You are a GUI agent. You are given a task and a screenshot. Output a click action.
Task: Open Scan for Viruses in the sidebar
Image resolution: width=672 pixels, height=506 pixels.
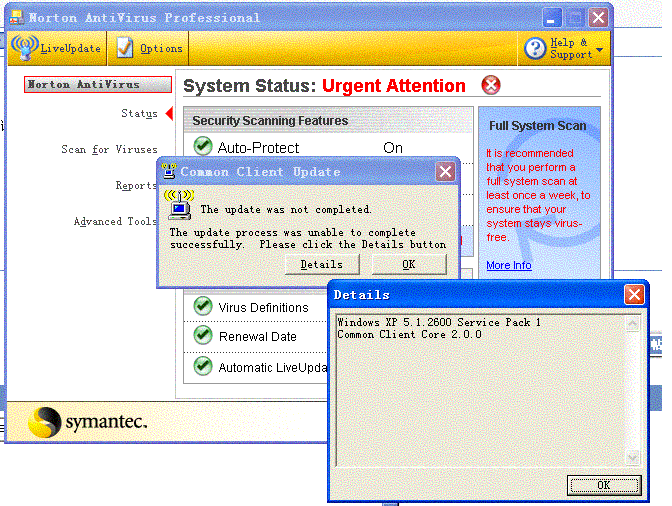109,150
